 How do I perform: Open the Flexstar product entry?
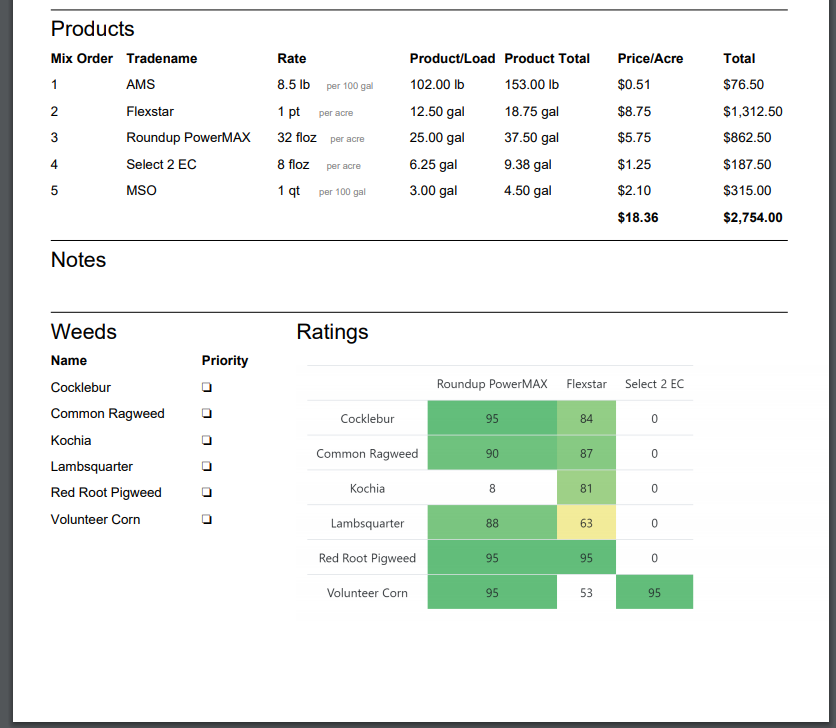tap(149, 111)
